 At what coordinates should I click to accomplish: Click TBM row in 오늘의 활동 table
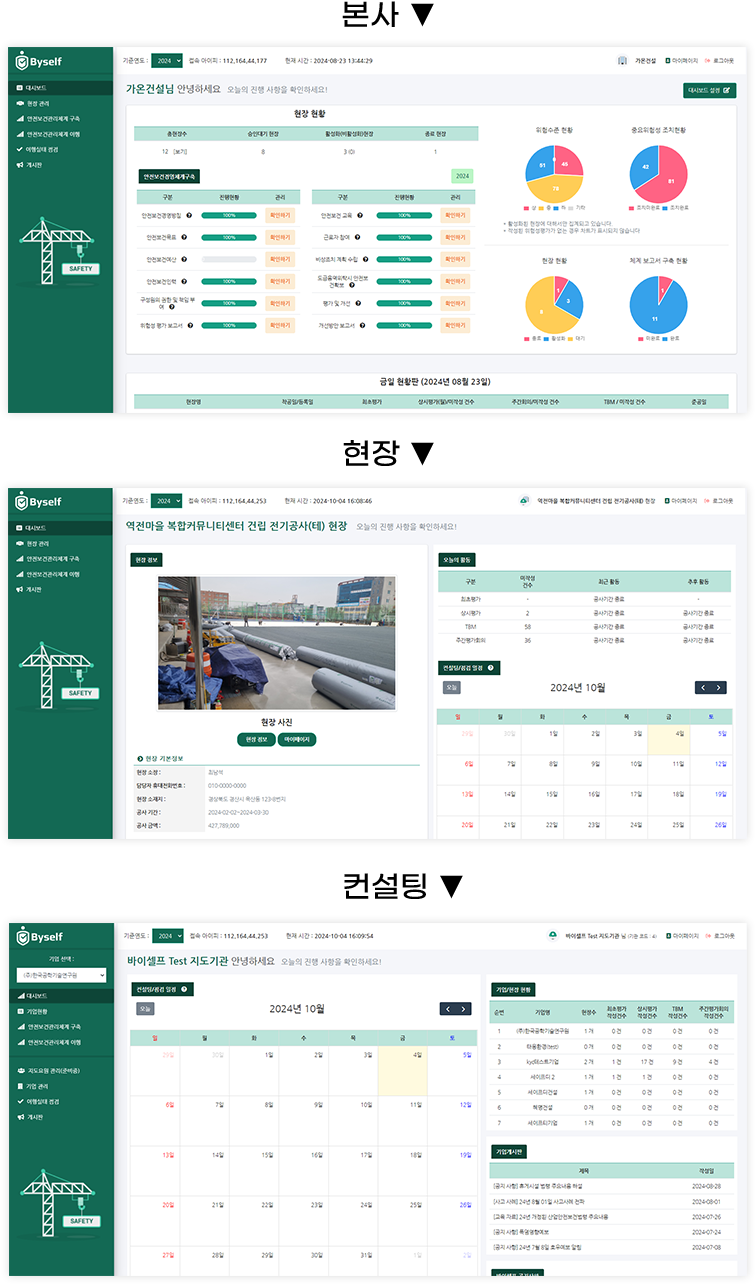(584, 626)
